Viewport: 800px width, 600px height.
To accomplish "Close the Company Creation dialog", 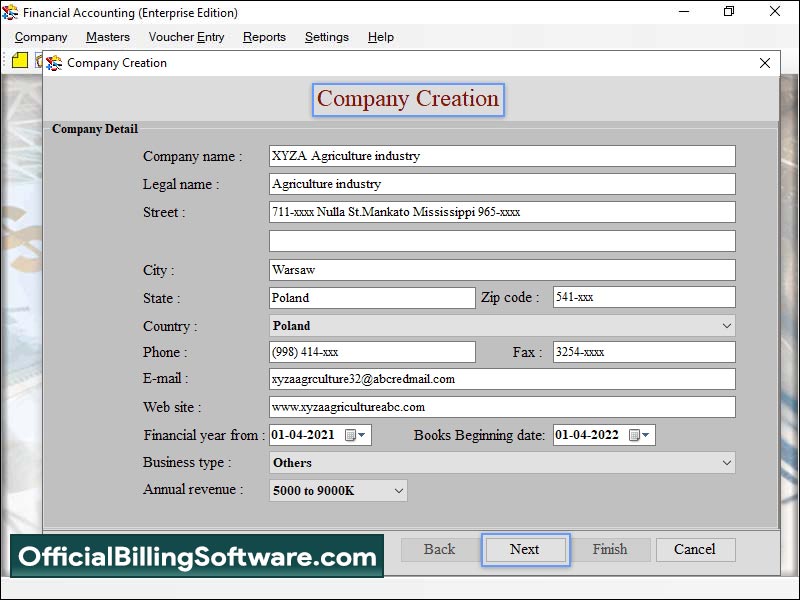I will (765, 63).
